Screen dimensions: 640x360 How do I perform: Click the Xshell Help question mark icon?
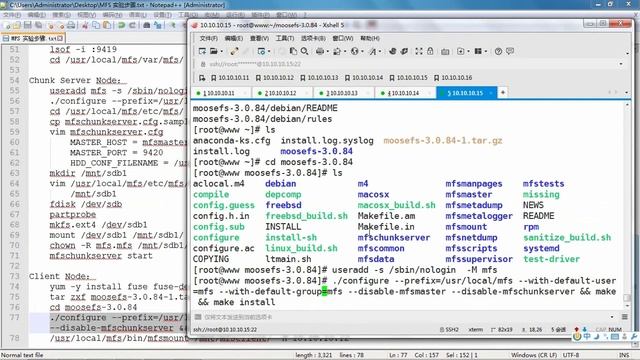[x=498, y=51]
